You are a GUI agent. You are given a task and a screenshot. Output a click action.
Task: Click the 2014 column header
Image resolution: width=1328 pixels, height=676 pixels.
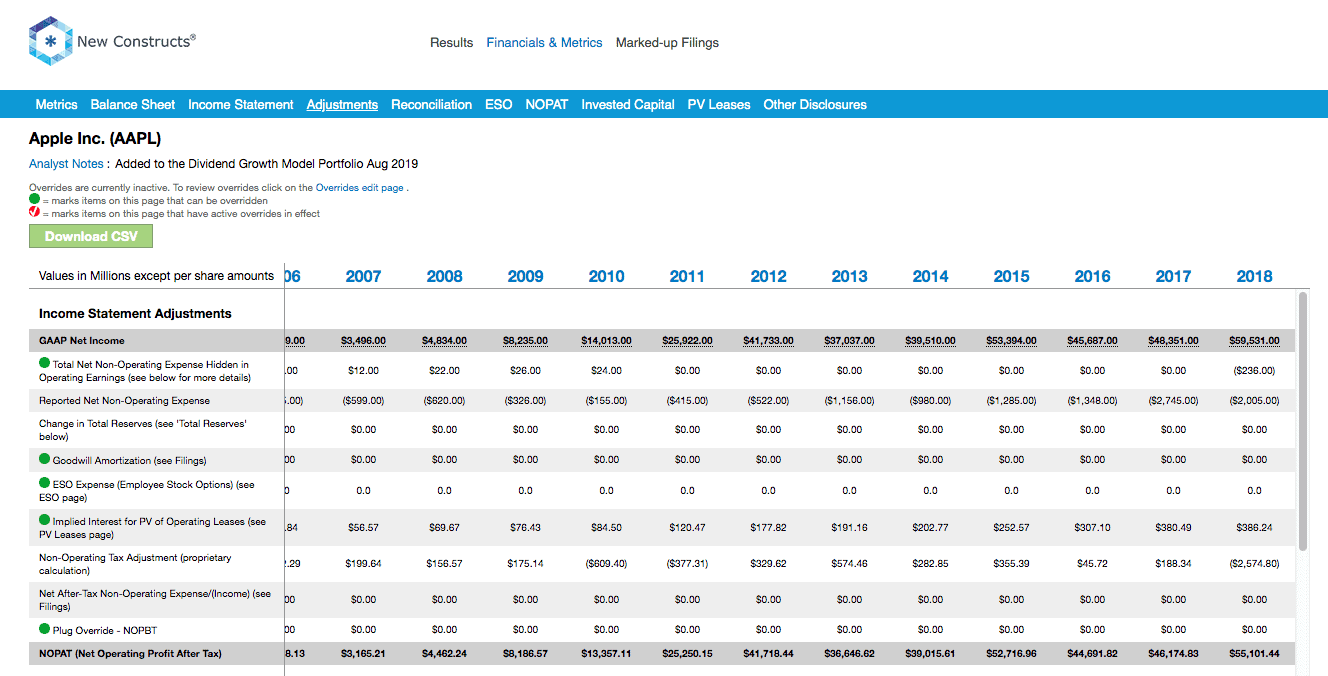[930, 276]
